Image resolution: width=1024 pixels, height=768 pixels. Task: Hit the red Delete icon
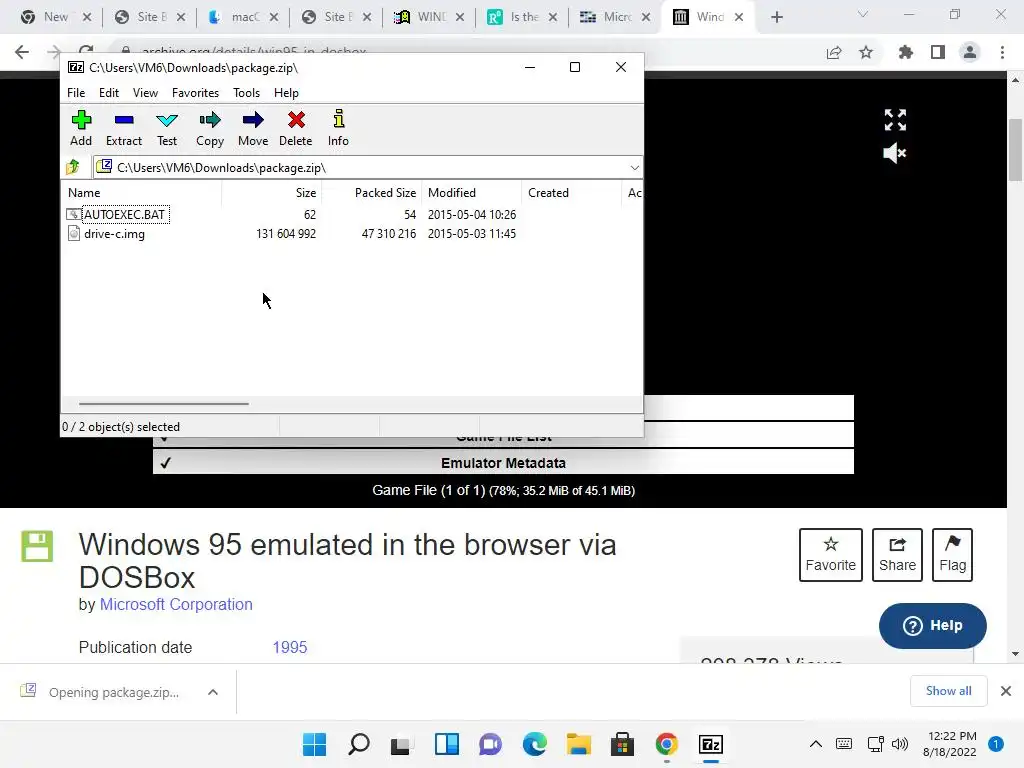pyautogui.click(x=296, y=129)
